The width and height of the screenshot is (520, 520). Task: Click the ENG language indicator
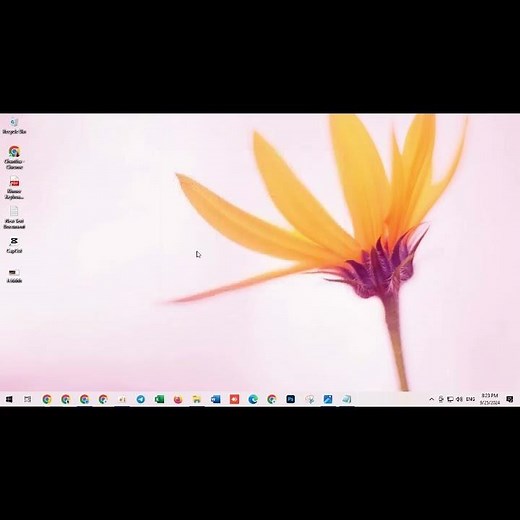tap(470, 399)
